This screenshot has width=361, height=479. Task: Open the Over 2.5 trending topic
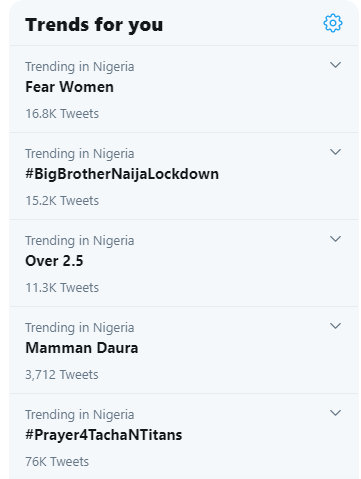coord(54,261)
